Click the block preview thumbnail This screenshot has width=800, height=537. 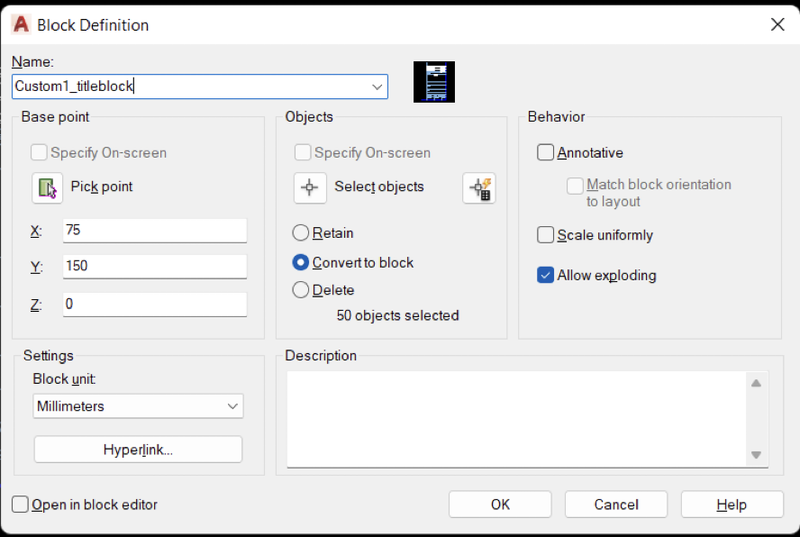point(434,82)
